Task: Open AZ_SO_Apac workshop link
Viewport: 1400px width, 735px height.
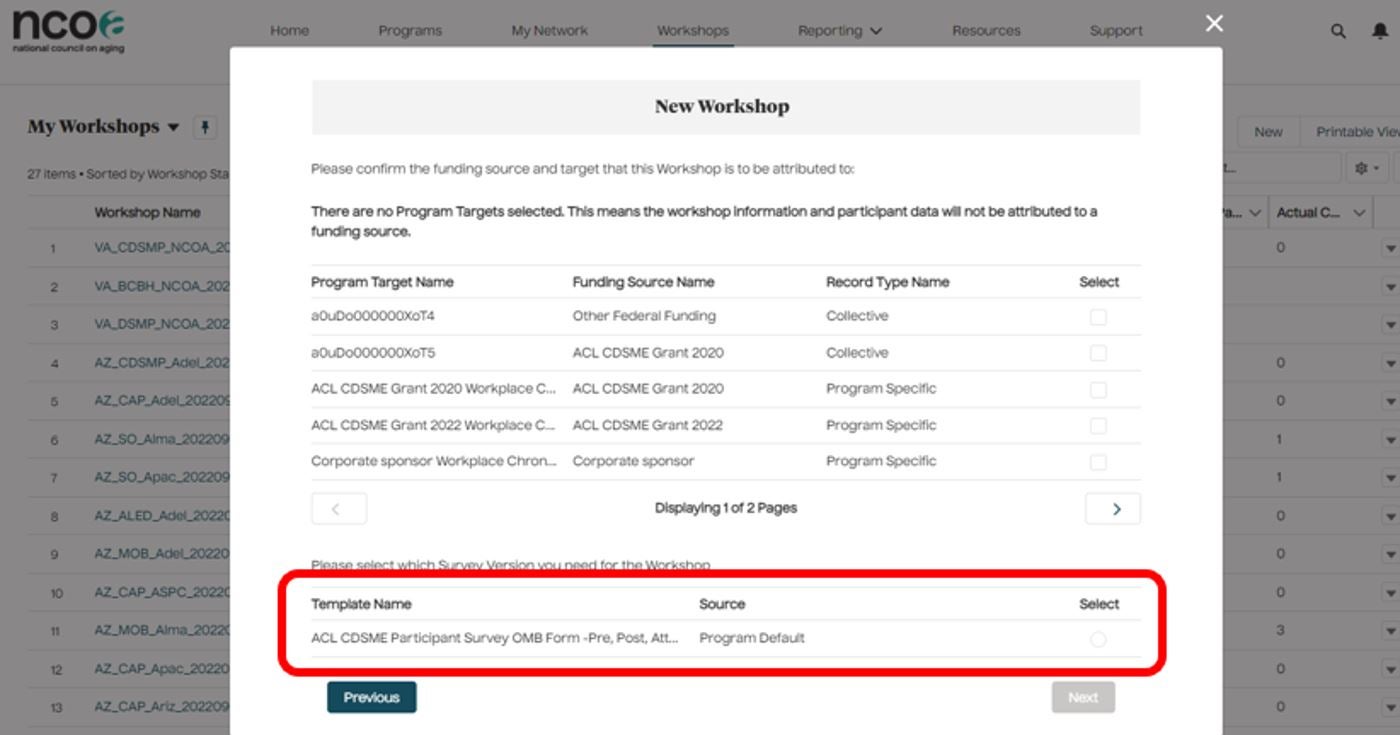Action: point(162,478)
